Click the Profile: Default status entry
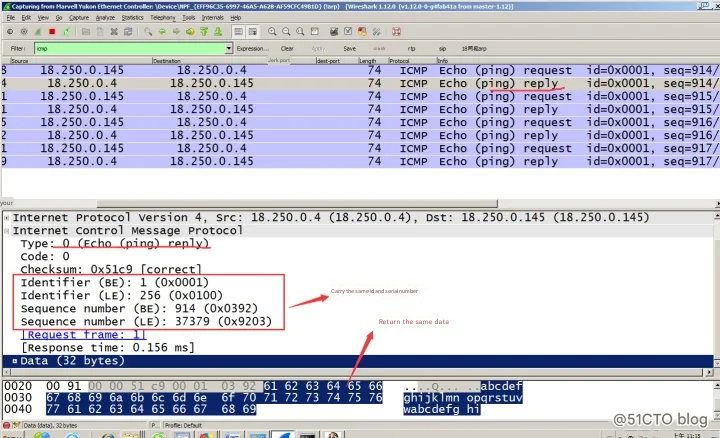The width and height of the screenshot is (720, 438). pyautogui.click(x=183, y=426)
